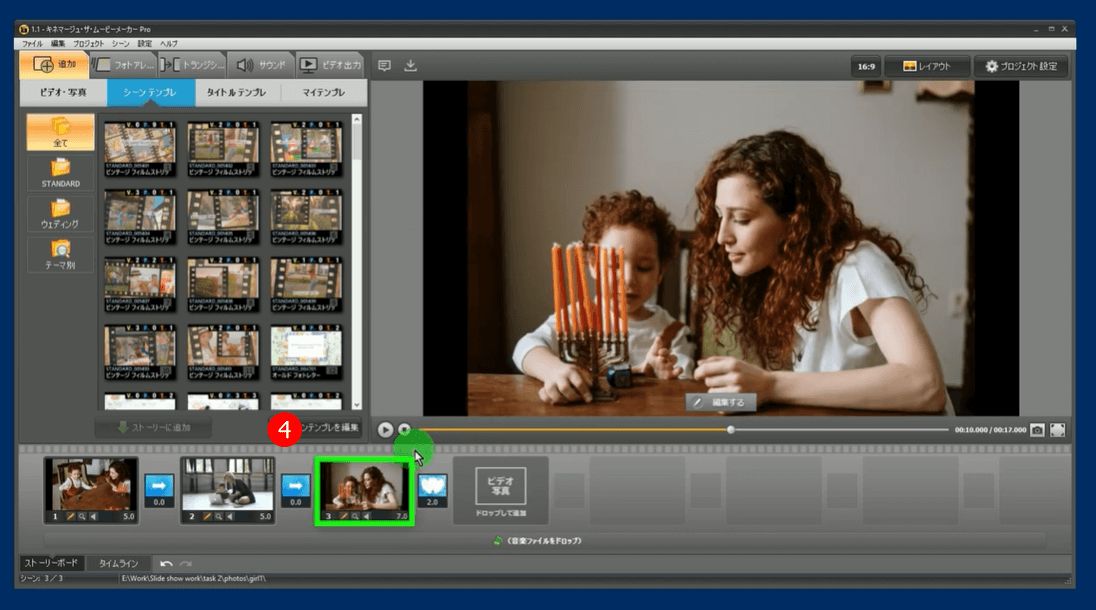Viewport: 1096px width, 610px height.
Task: Click the pencil edit icon on scene 3
Action: pos(342,516)
